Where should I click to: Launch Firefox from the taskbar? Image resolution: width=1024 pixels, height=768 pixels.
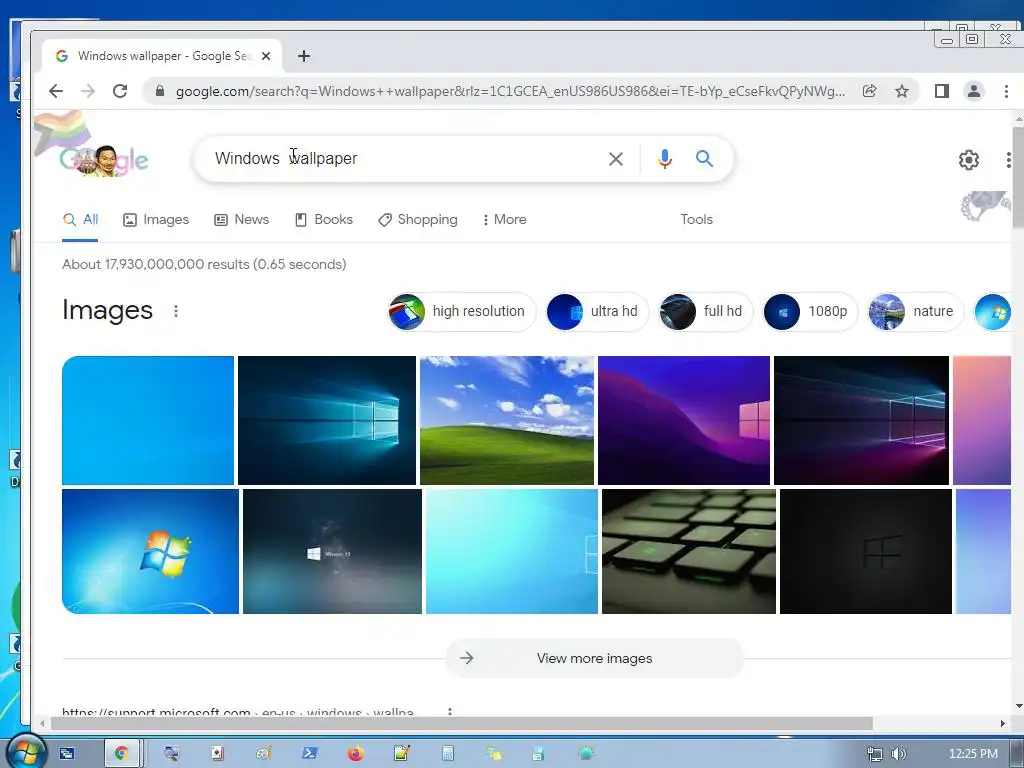click(x=356, y=754)
